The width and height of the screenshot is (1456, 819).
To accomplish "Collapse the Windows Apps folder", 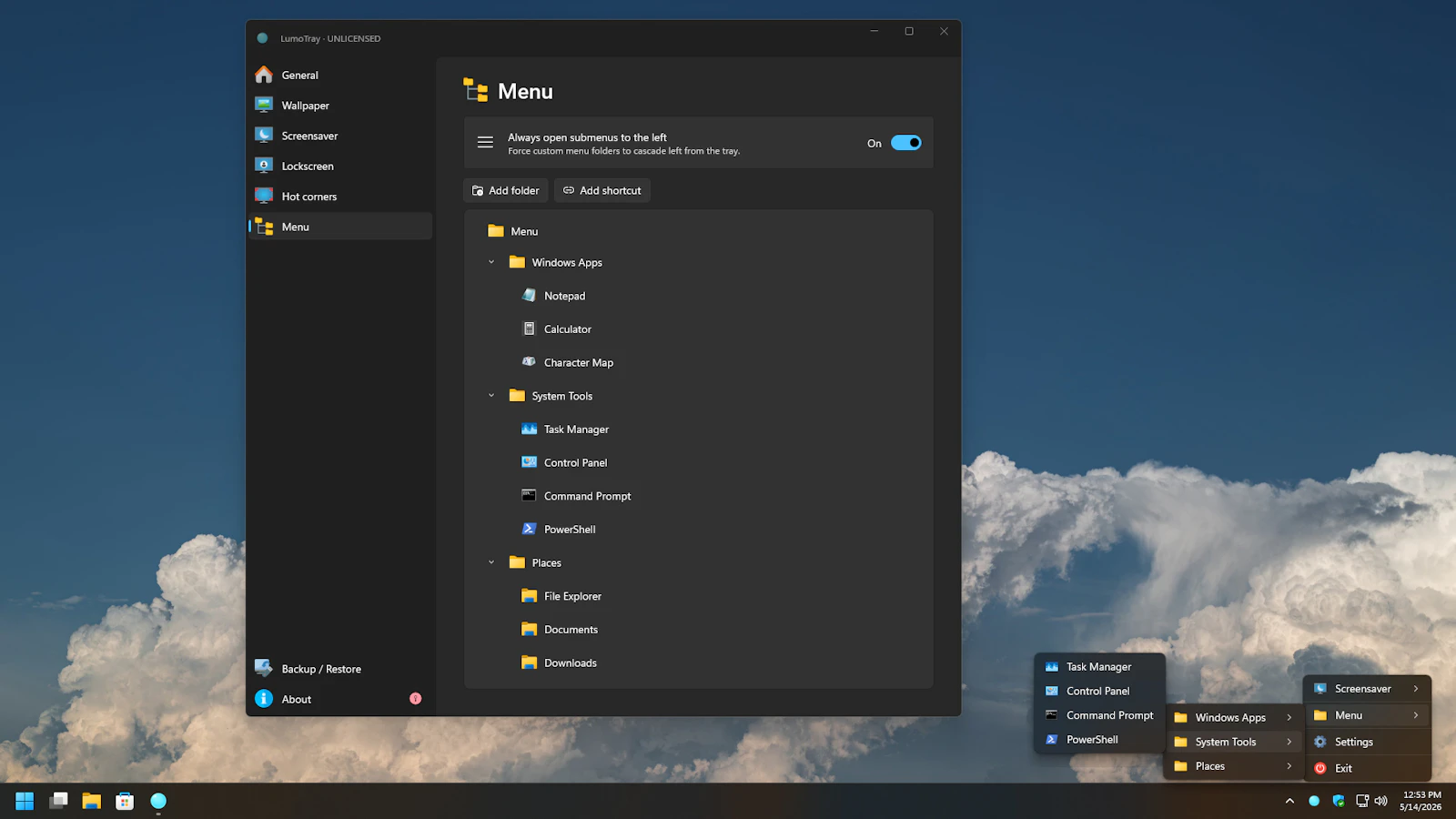I will tap(491, 262).
